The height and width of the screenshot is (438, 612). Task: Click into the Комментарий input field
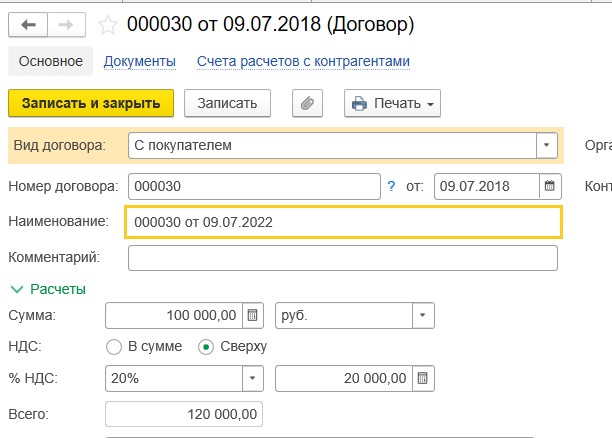click(x=343, y=258)
